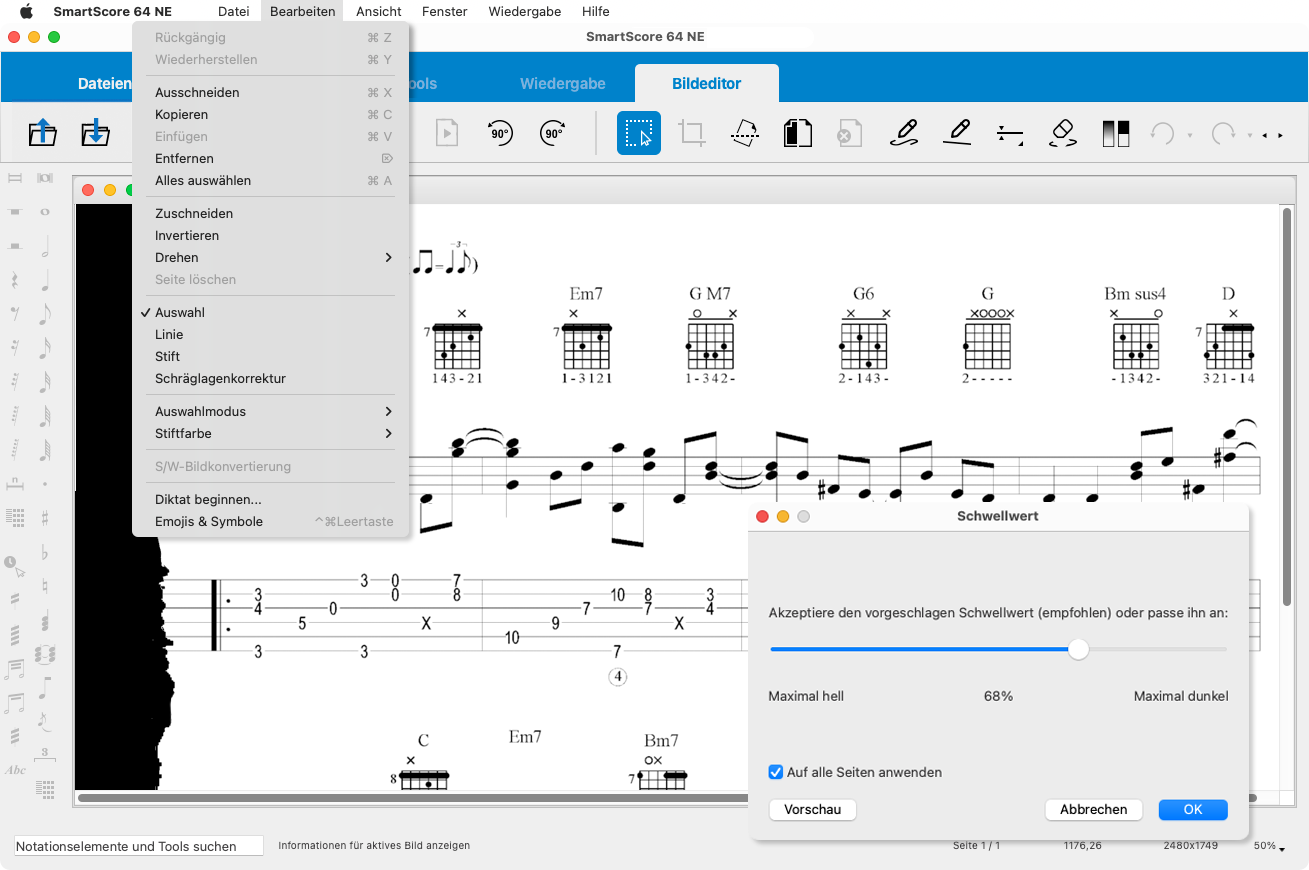1309x870 pixels.
Task: Click the Vorschau button
Action: [812, 809]
